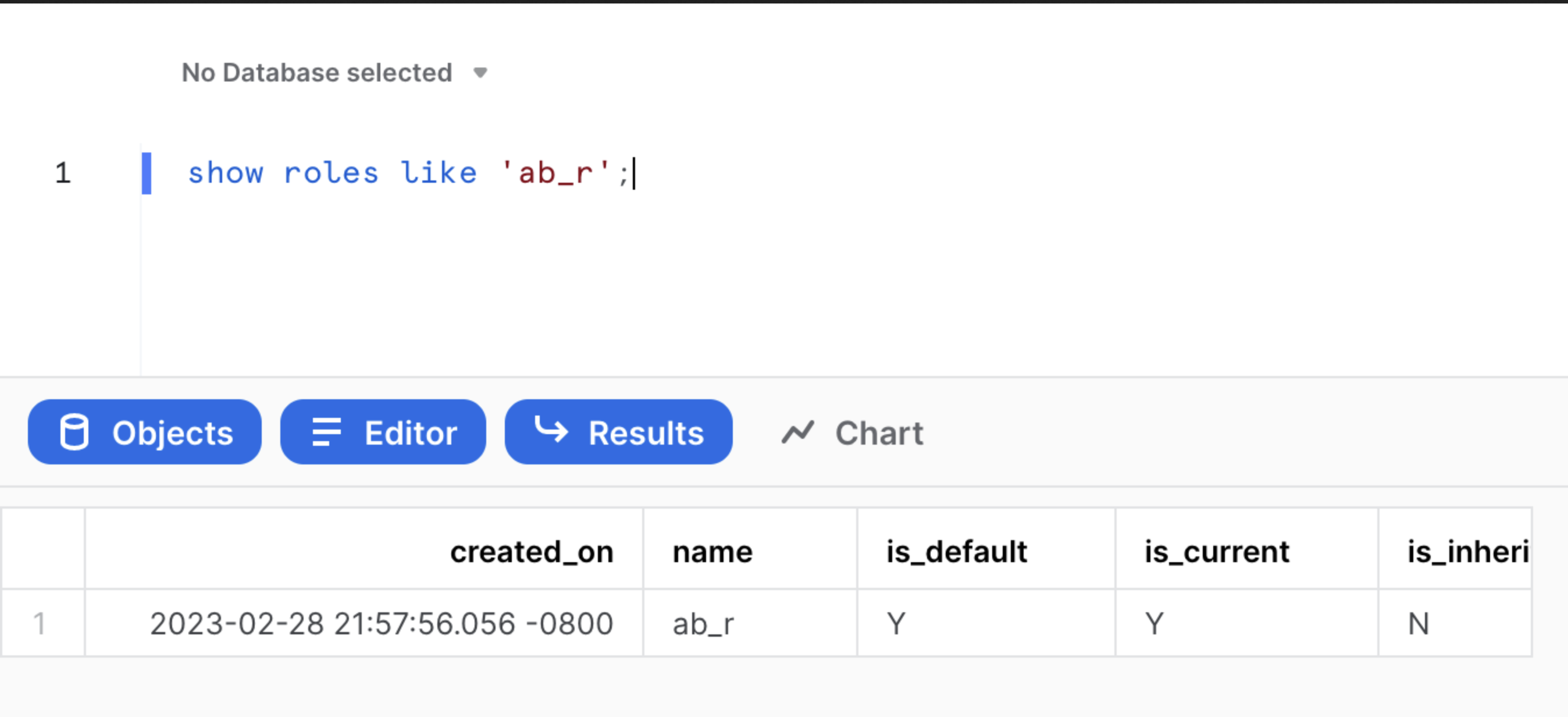Switch to the Editor view
The image size is (1568, 717).
pos(383,432)
